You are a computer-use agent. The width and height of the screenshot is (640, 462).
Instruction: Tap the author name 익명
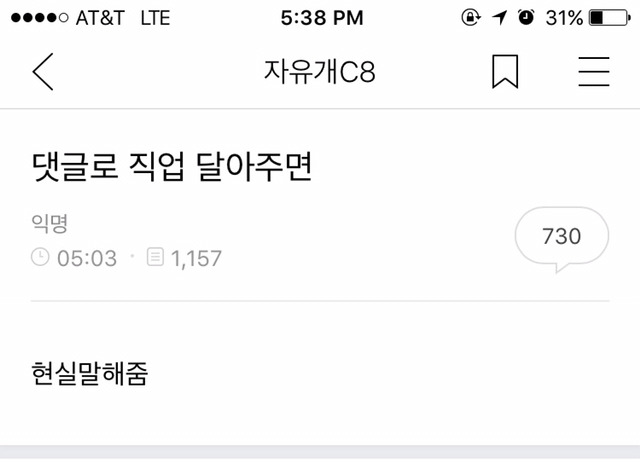(49, 223)
